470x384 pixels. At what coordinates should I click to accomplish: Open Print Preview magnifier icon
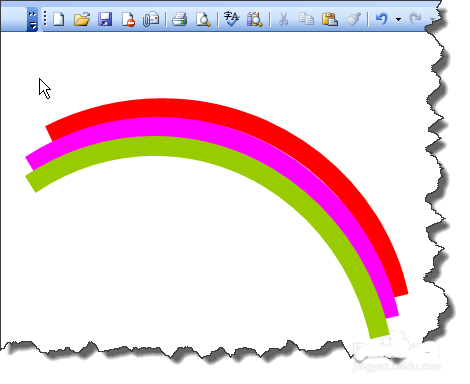(x=203, y=19)
